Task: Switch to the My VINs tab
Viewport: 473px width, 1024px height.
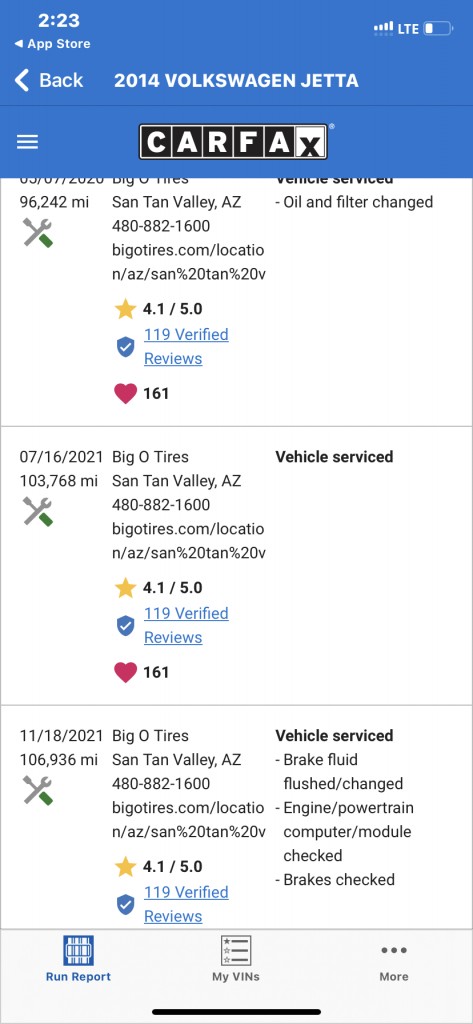Action: click(x=236, y=959)
